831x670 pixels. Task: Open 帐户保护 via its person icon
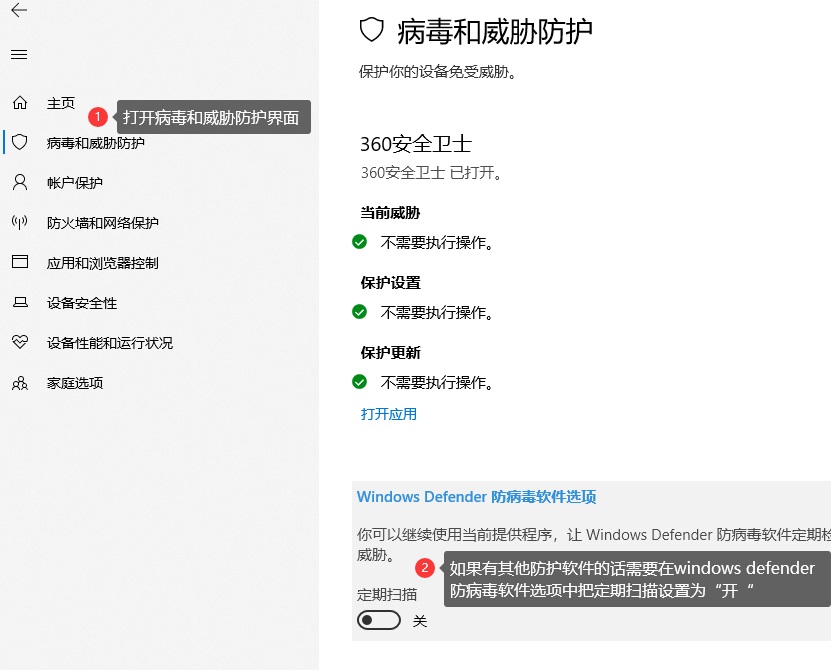(x=19, y=182)
